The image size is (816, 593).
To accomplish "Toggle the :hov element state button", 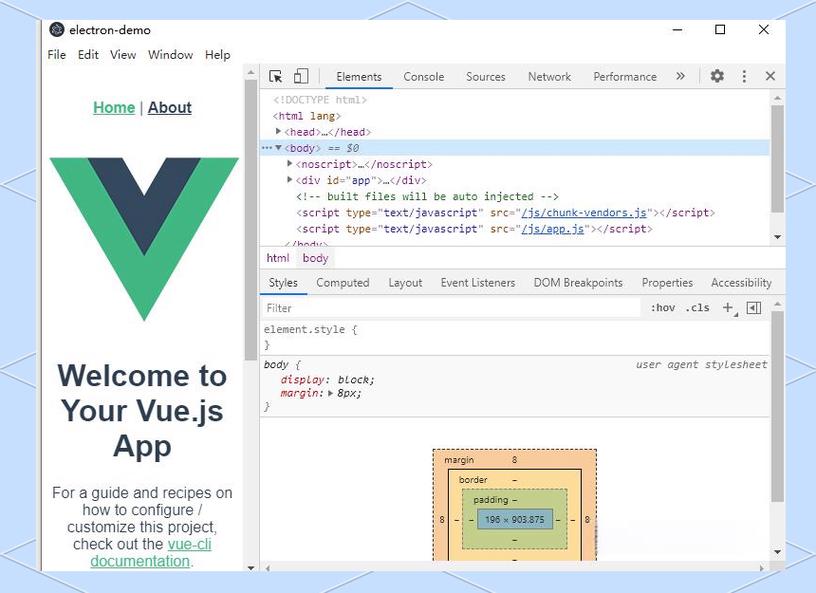I will (x=663, y=308).
